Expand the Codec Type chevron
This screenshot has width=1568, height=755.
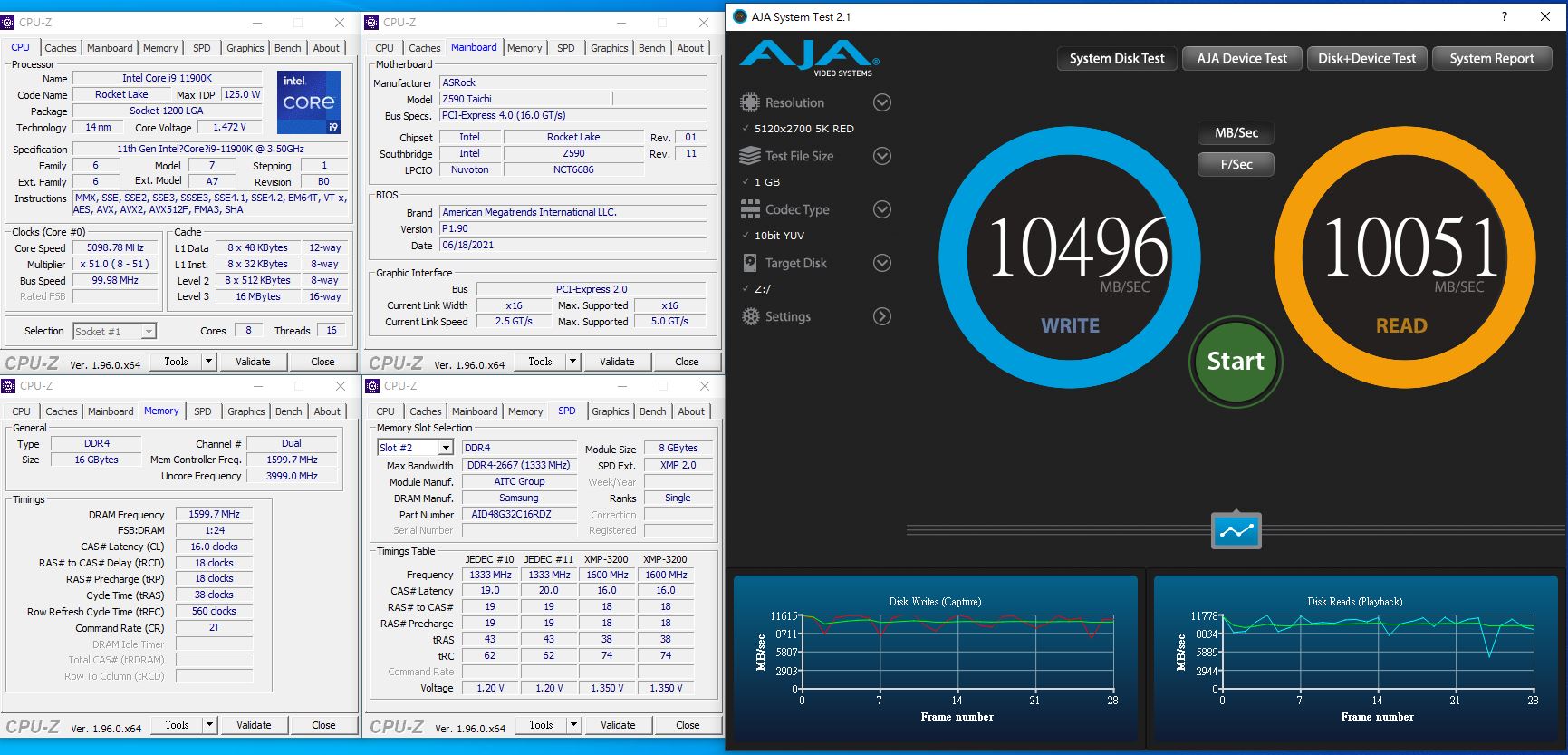coord(881,209)
